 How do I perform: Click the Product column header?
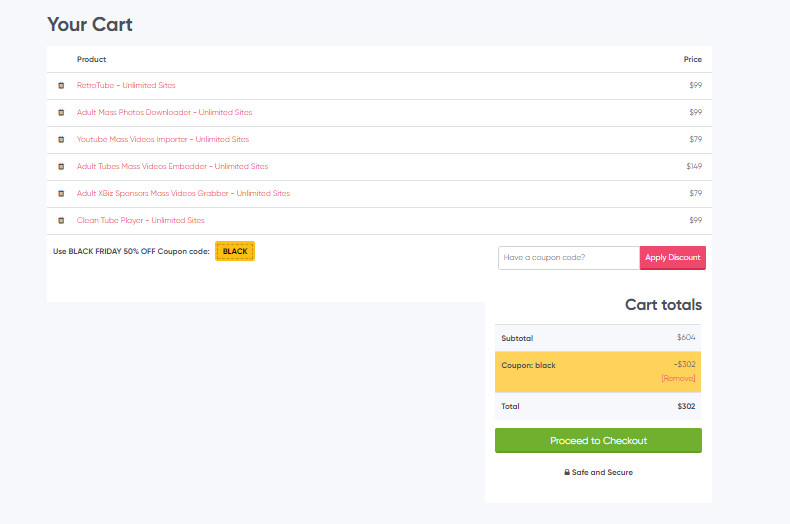91,59
